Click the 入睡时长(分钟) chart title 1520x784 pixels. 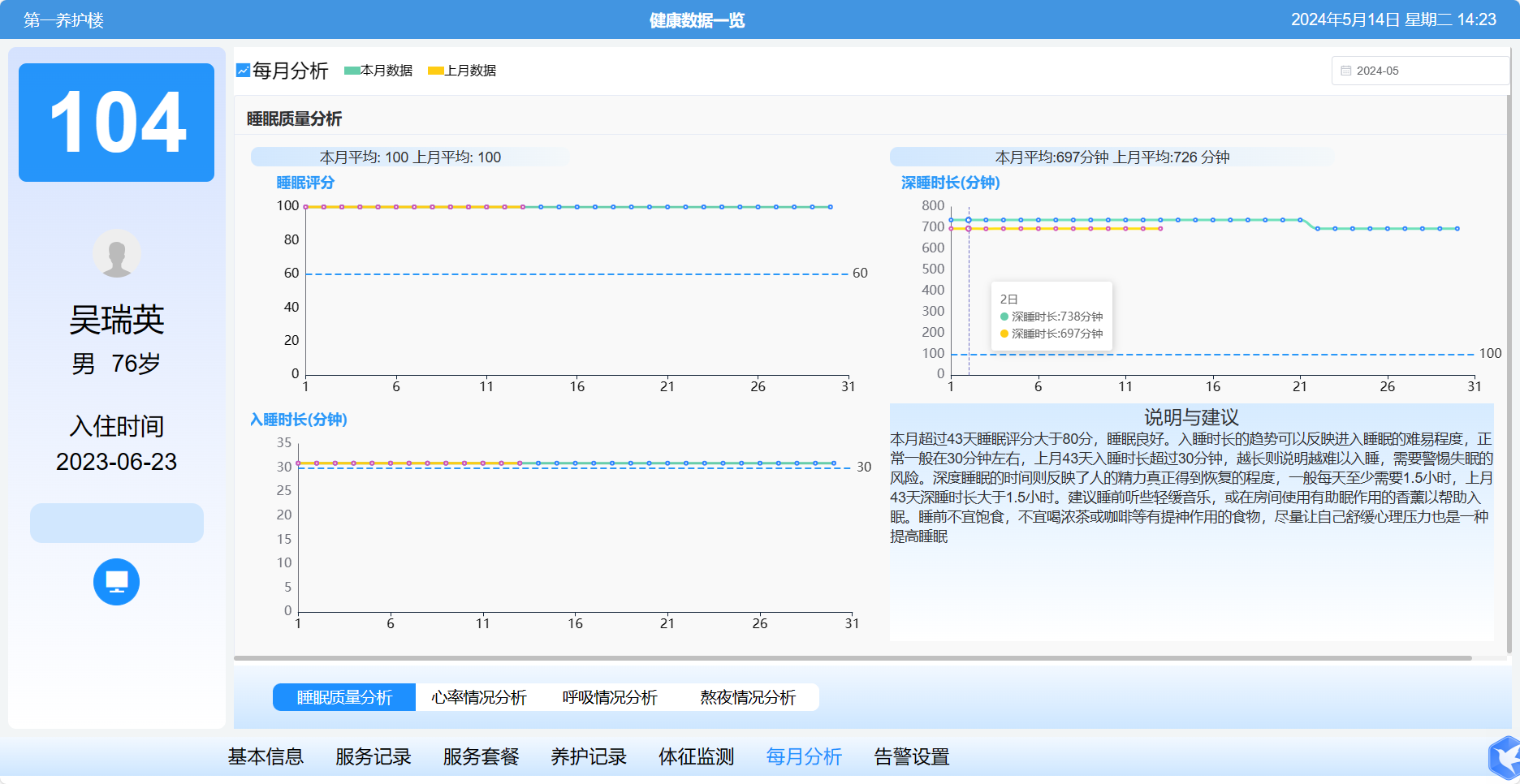[x=299, y=420]
